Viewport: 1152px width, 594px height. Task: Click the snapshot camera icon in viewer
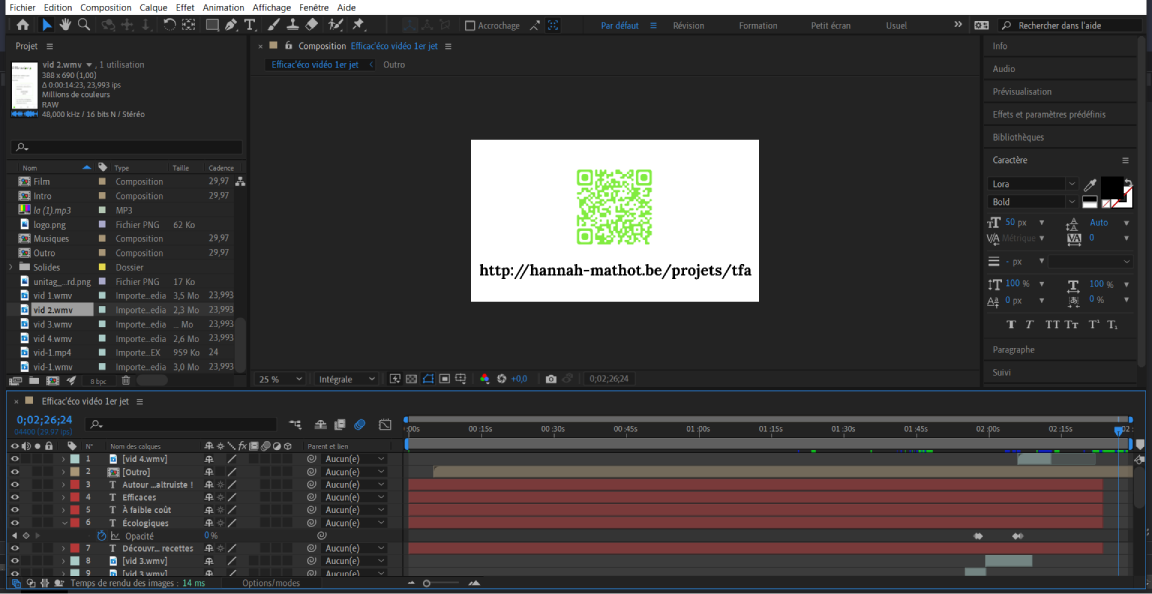point(551,379)
